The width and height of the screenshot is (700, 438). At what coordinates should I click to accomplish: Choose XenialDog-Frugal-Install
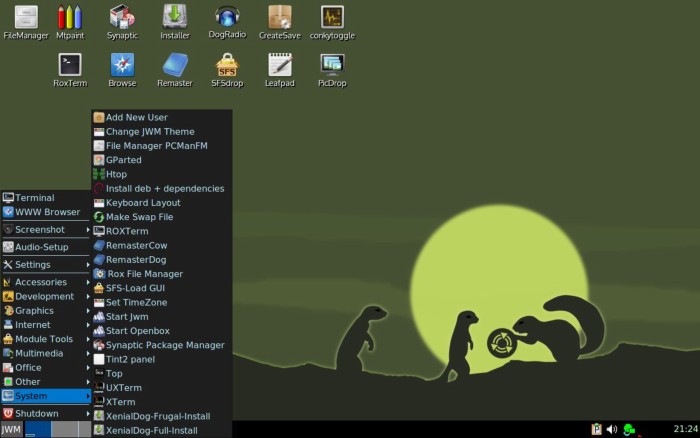[x=162, y=417]
